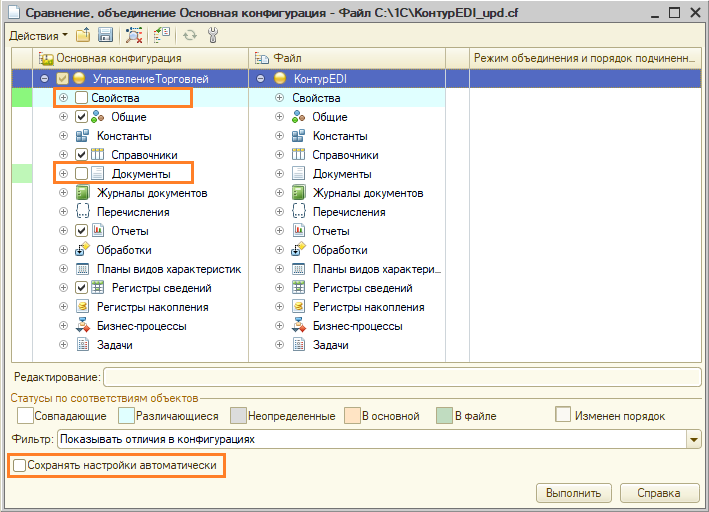Image resolution: width=709 pixels, height=512 pixels.
Task: Check the Документы checkbox
Action: tap(81, 174)
